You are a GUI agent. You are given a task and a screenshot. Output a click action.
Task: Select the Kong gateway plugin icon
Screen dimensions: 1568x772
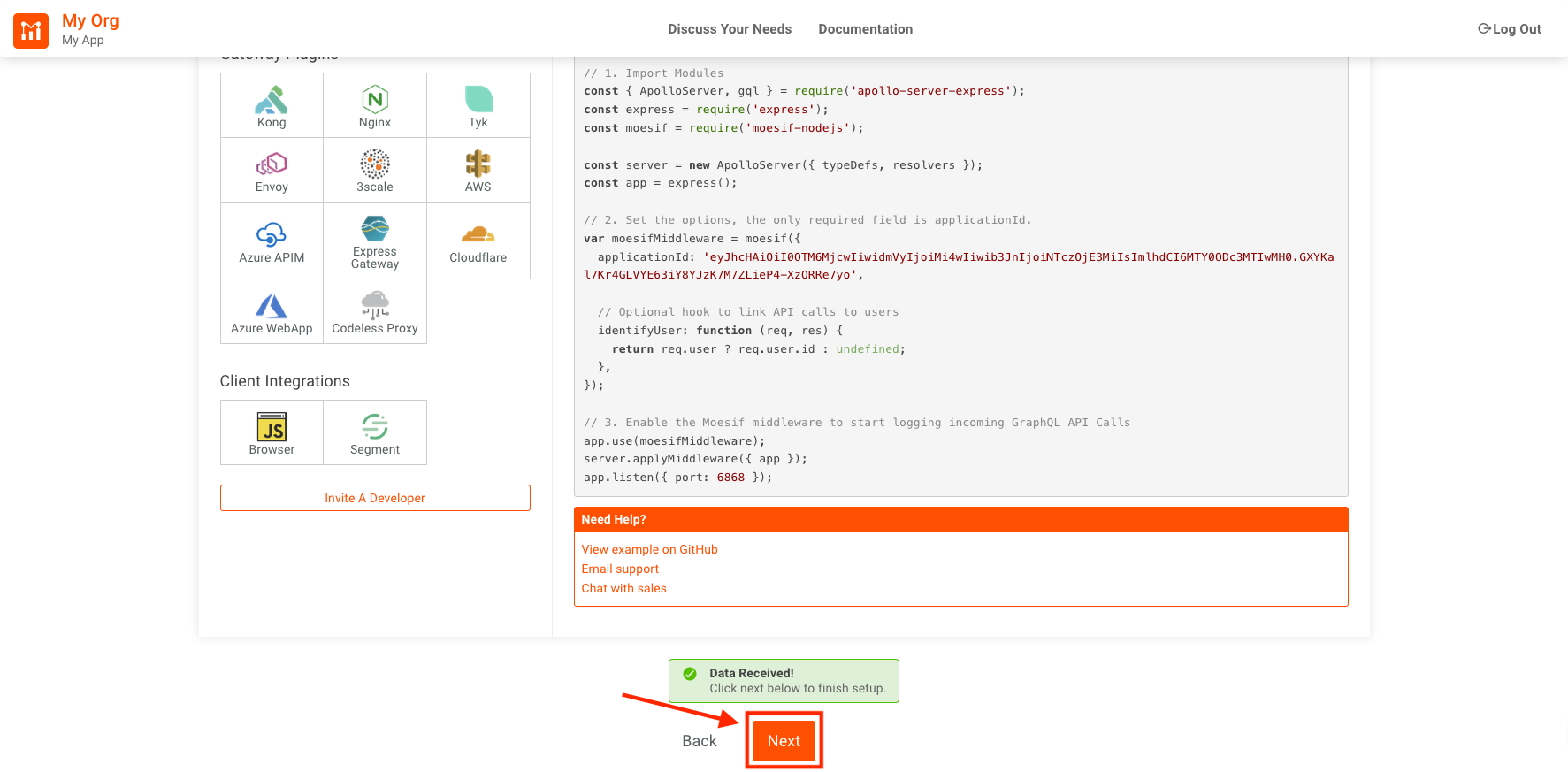tap(272, 100)
